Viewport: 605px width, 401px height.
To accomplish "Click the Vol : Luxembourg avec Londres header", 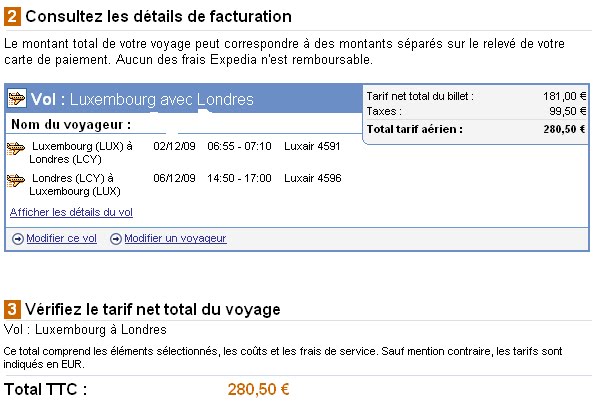I will (142, 99).
